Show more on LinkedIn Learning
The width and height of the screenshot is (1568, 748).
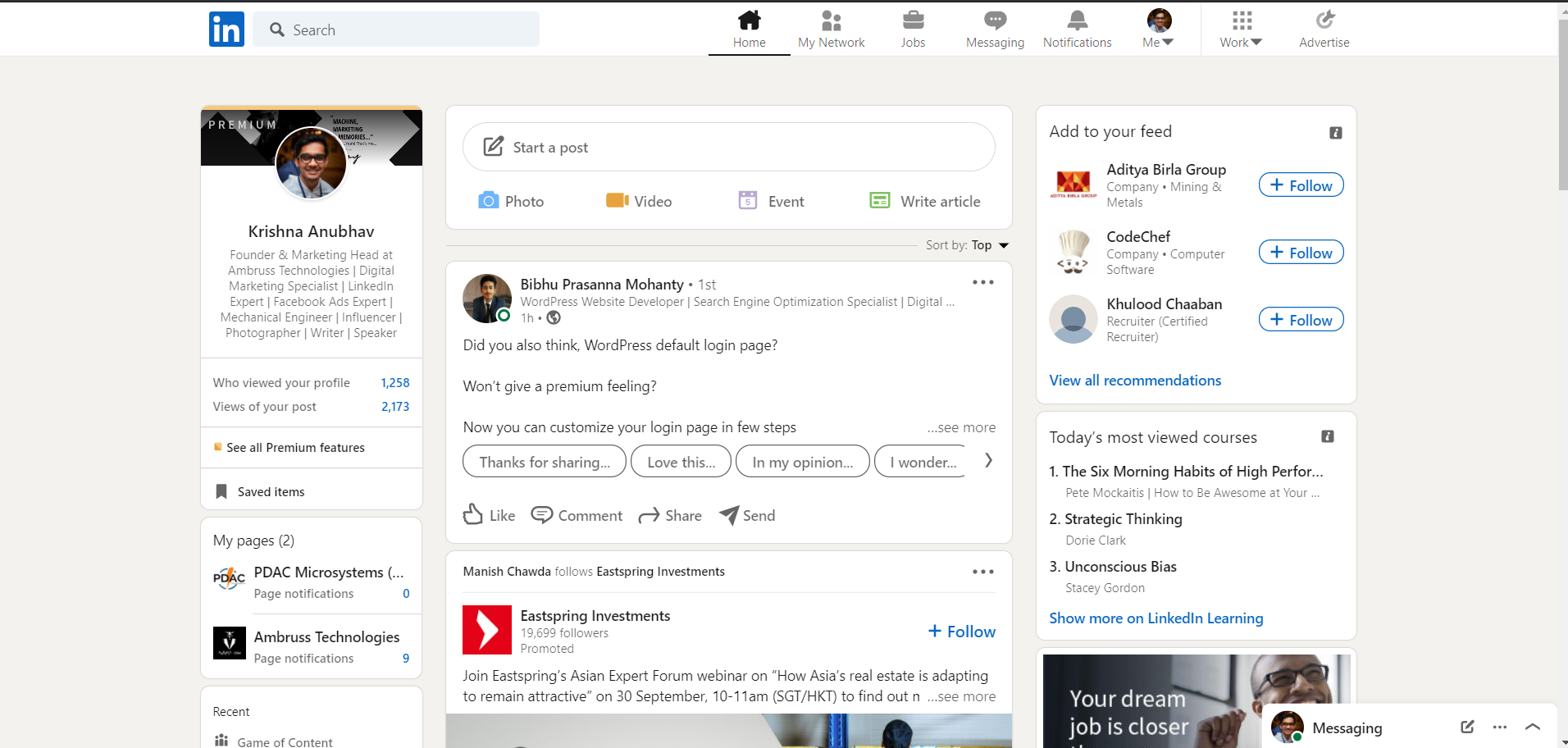coord(1156,618)
